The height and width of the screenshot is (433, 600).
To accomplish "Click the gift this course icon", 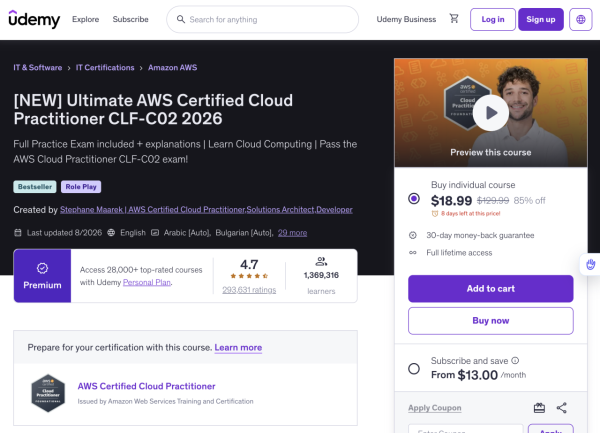I will coord(539,408).
